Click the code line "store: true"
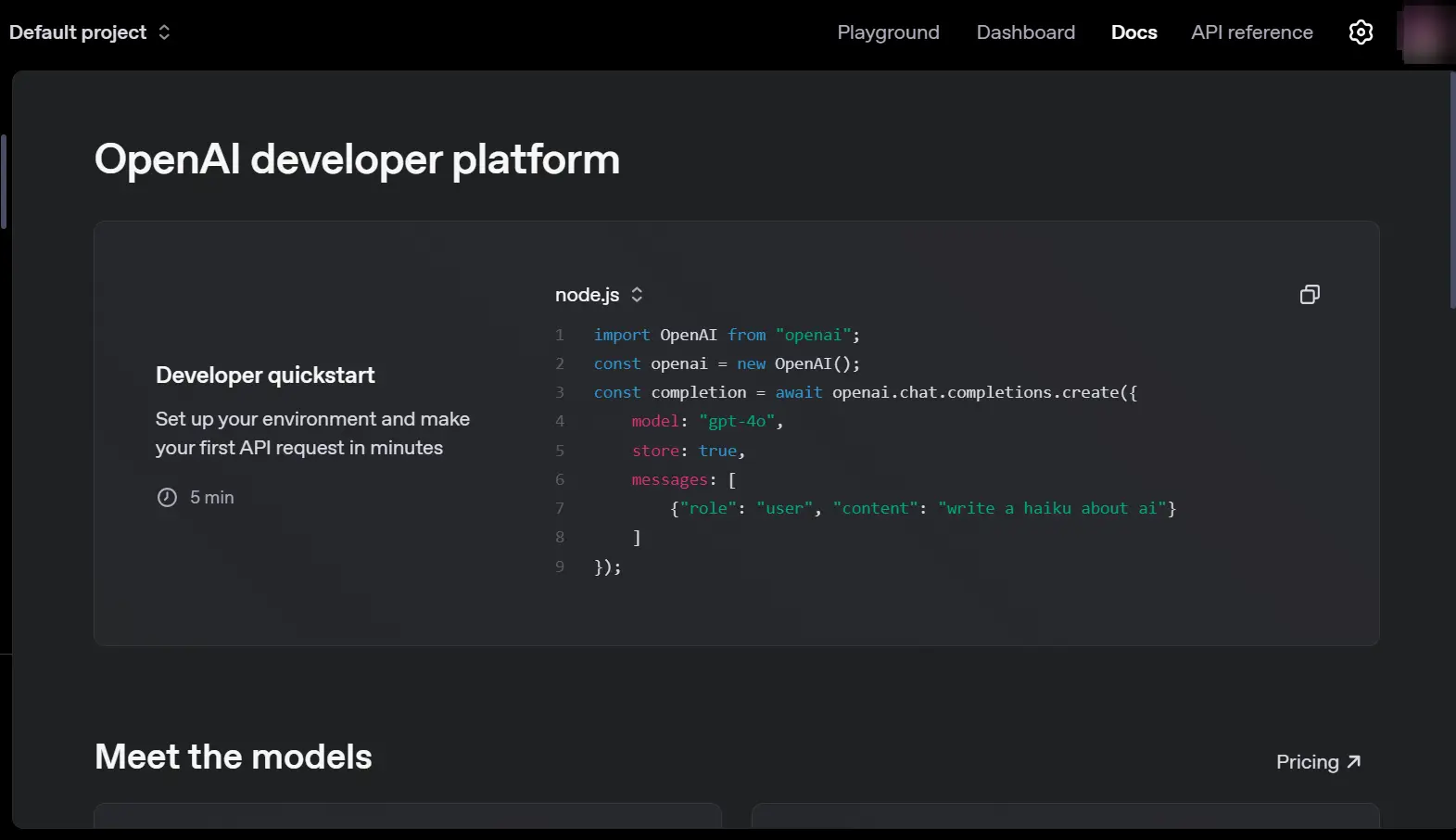Viewport: 1456px width, 840px height. coord(688,451)
